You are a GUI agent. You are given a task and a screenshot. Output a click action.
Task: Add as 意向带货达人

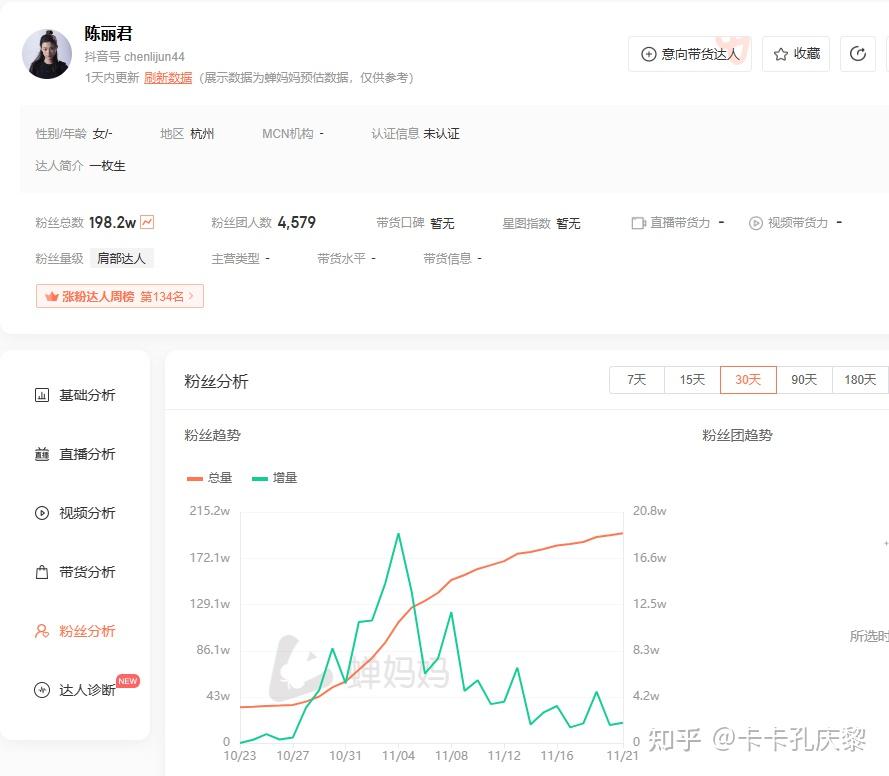point(690,54)
